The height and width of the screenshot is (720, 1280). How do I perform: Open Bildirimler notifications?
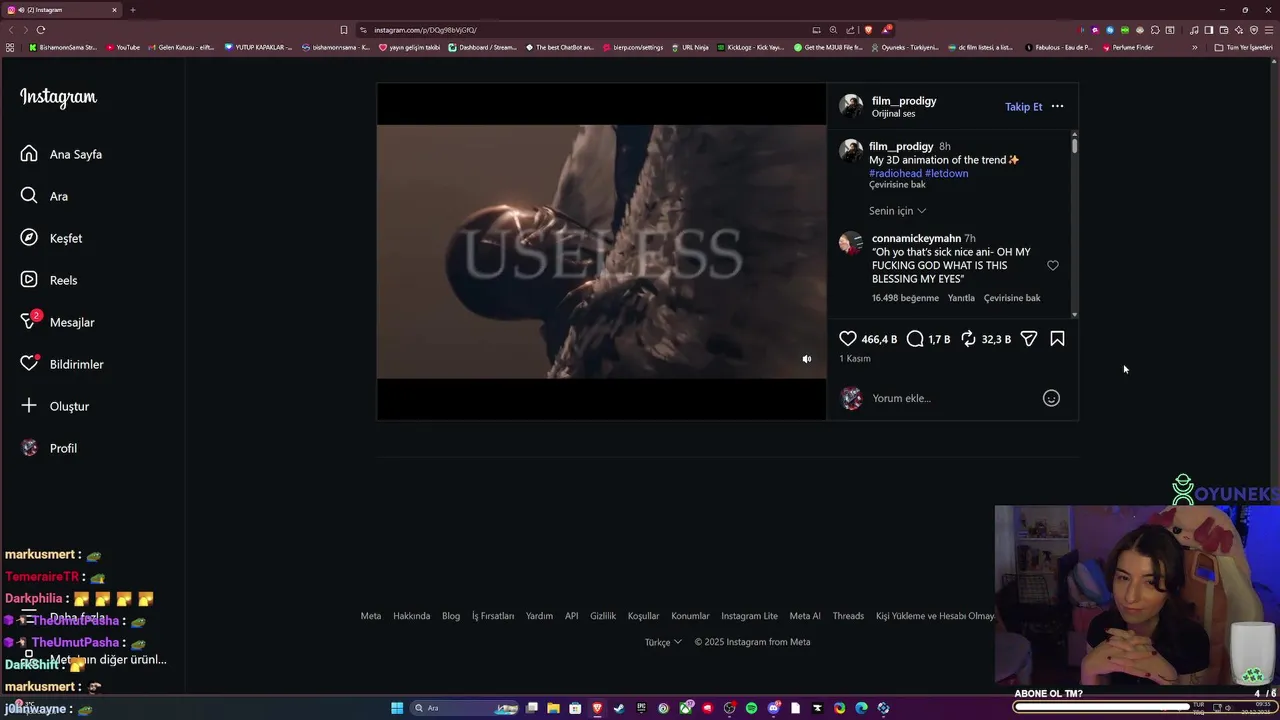pos(62,364)
